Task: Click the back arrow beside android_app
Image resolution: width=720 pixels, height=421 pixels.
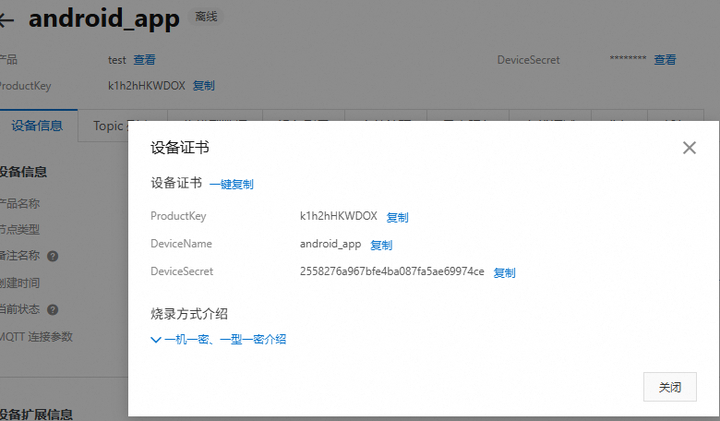Action: point(6,20)
